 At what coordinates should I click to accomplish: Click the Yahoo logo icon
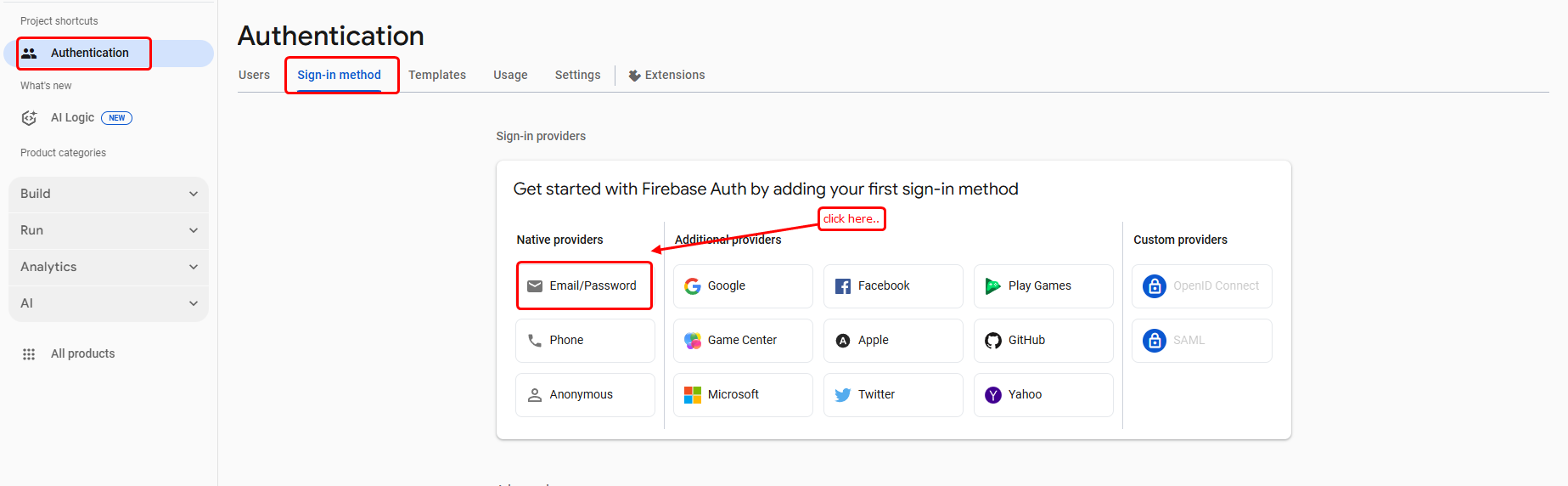coord(993,395)
